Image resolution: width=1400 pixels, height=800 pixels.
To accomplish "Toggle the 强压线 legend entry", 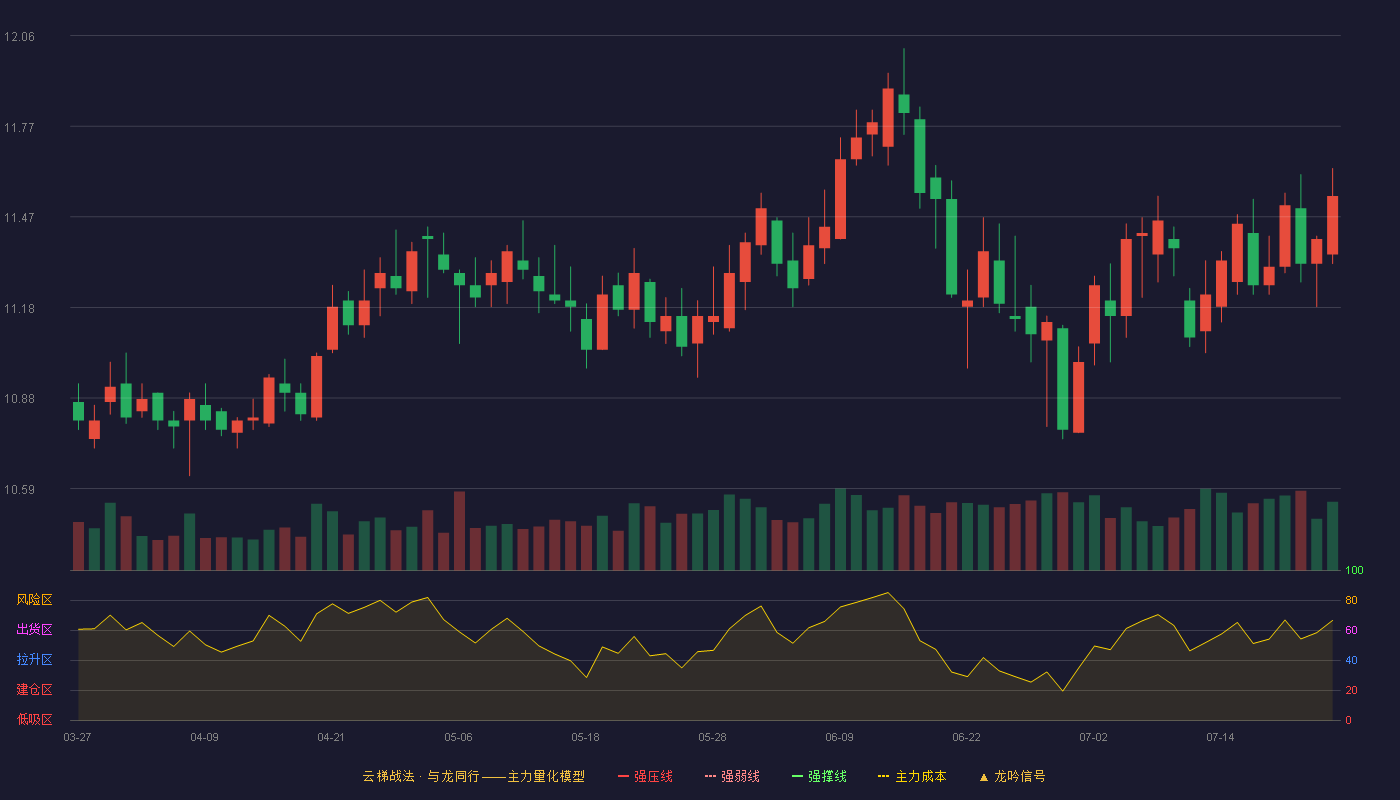I will (645, 776).
